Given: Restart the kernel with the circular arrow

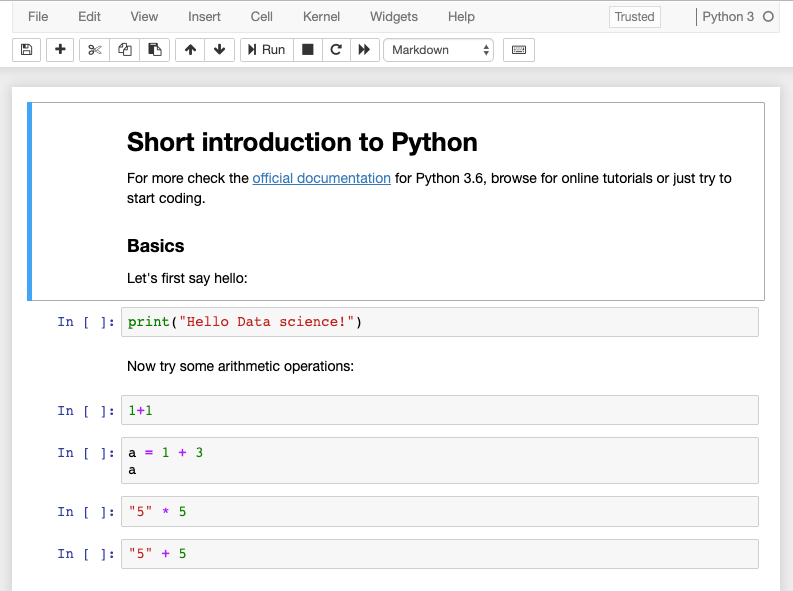Looking at the screenshot, I should click(336, 50).
